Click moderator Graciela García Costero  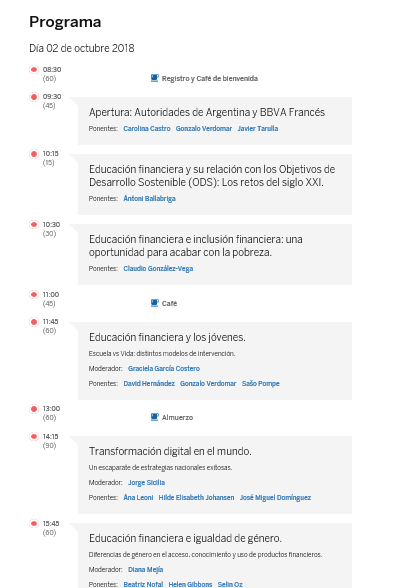pos(164,369)
